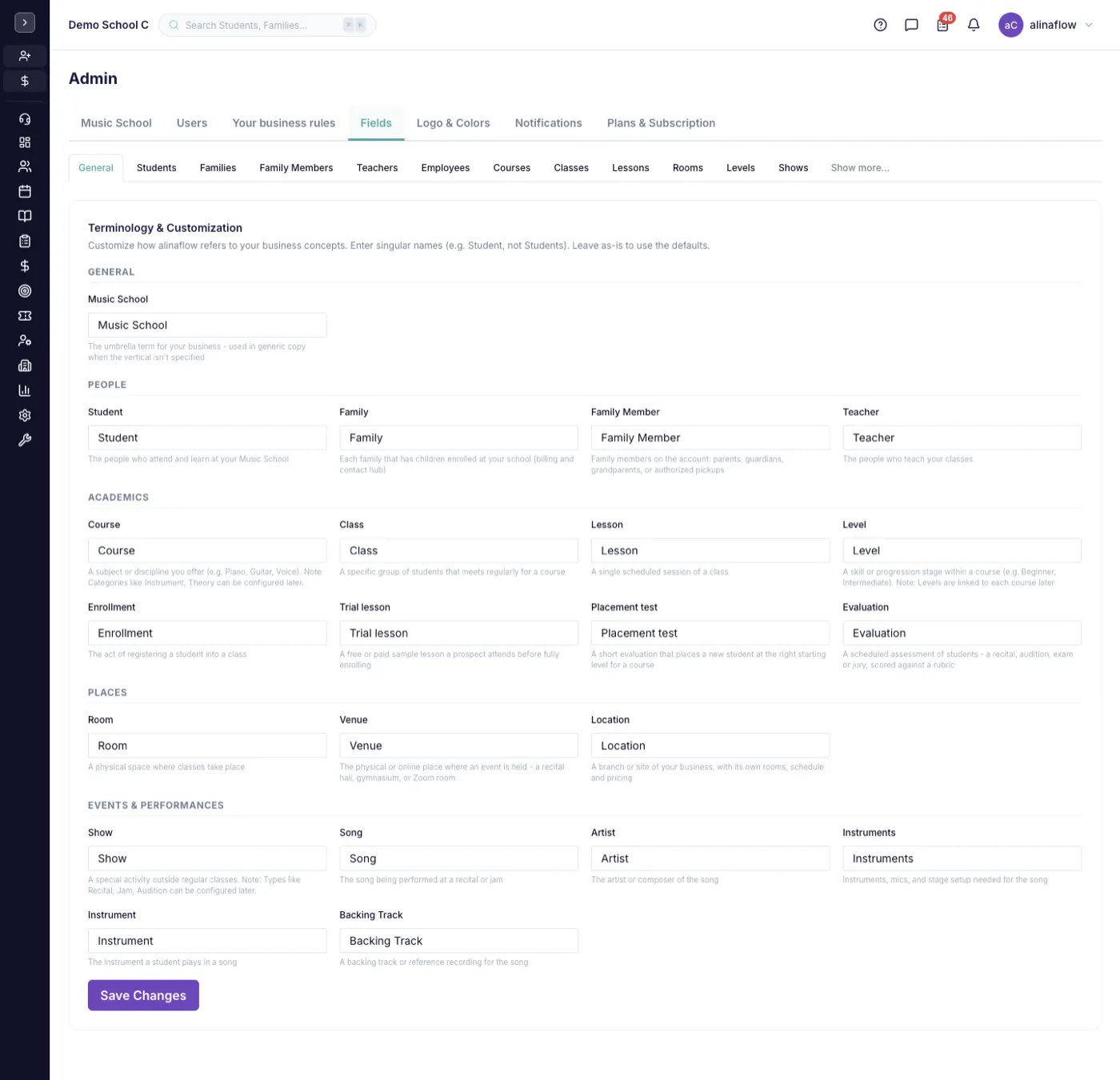Click the dollar icon directly below add-person
Viewport: 1120px width, 1080px height.
coord(25,81)
